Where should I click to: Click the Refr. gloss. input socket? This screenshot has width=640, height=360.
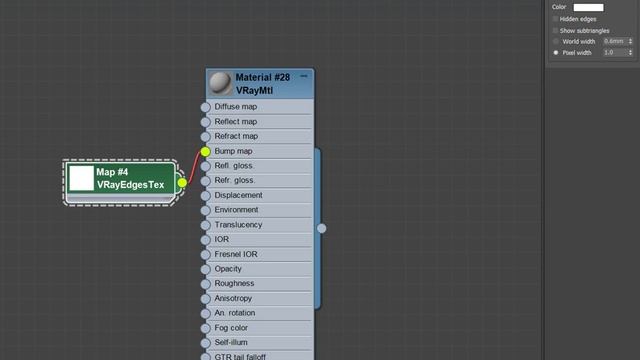tap(206, 181)
